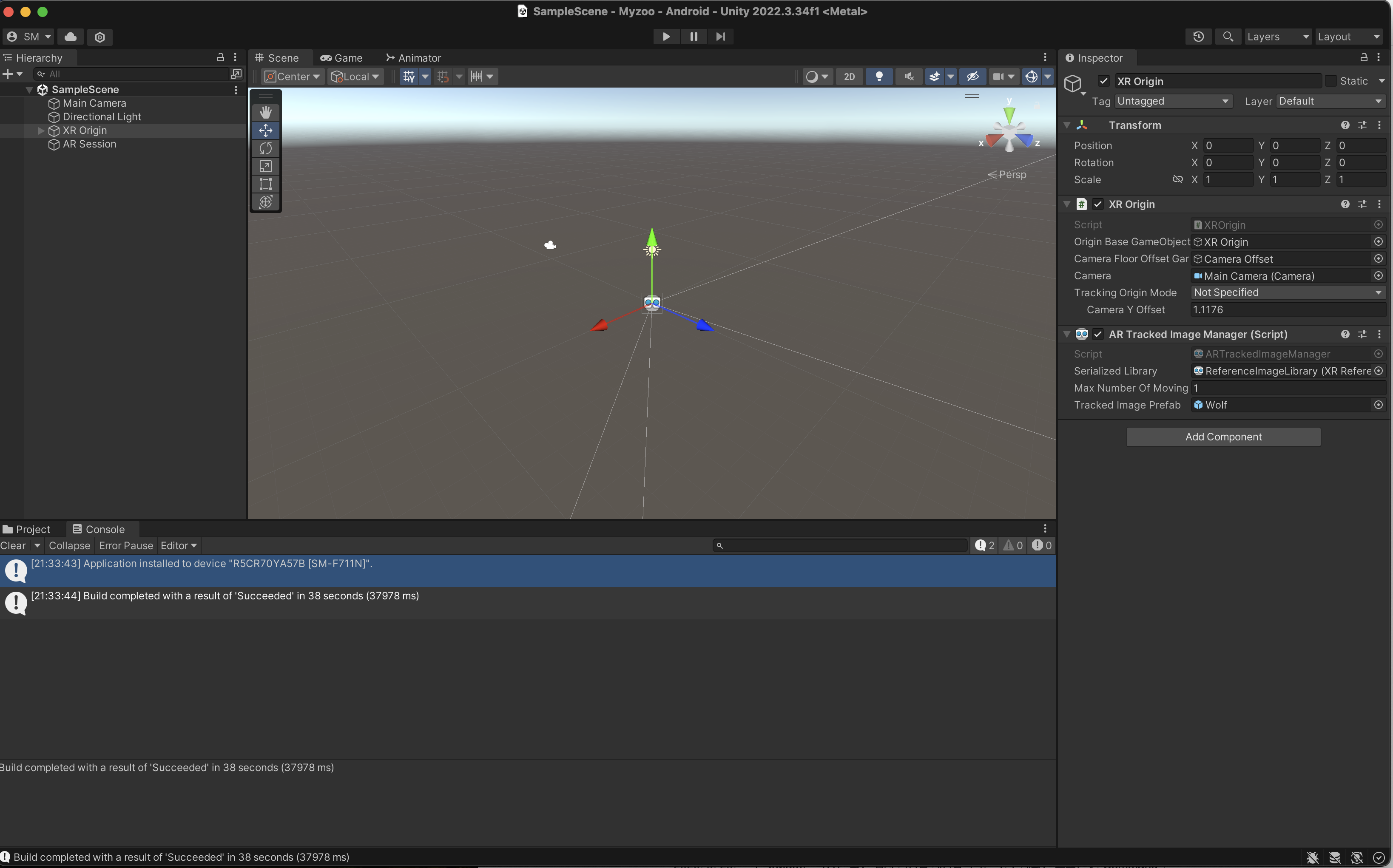This screenshot has height=868, width=1393.
Task: Toggle grid snapping icon
Action: pos(443,77)
